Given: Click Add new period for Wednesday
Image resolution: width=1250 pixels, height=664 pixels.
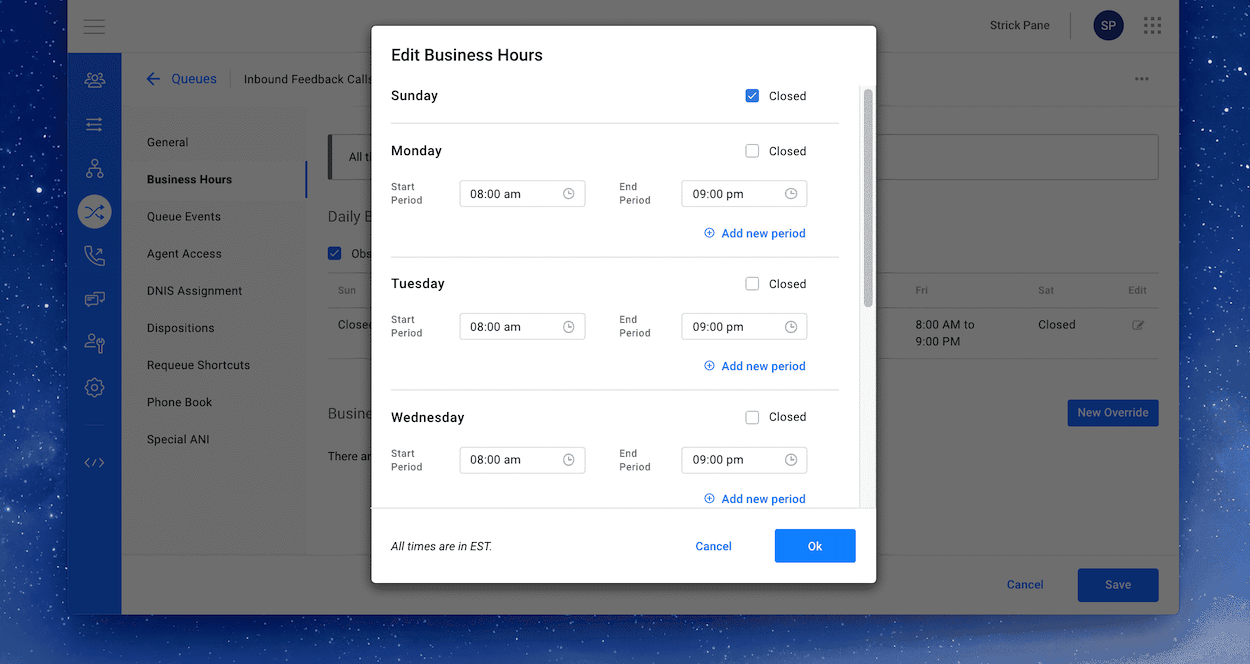Looking at the screenshot, I should [x=755, y=499].
